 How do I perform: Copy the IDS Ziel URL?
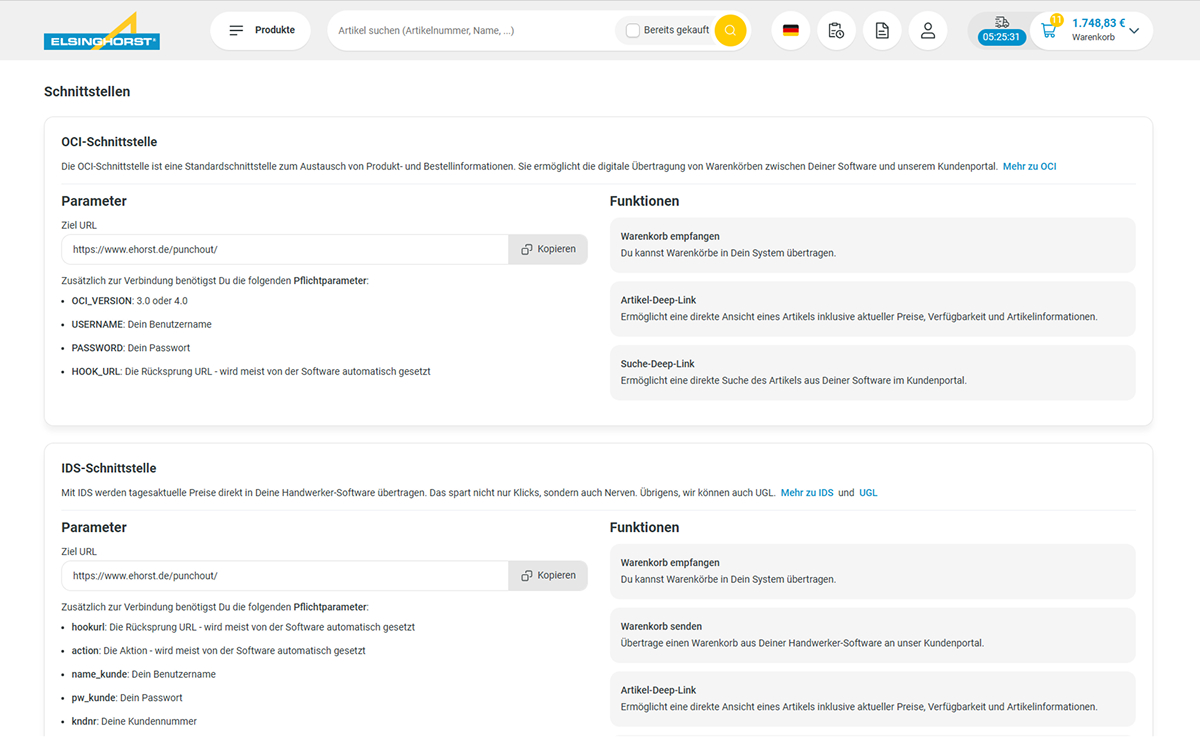tap(548, 575)
